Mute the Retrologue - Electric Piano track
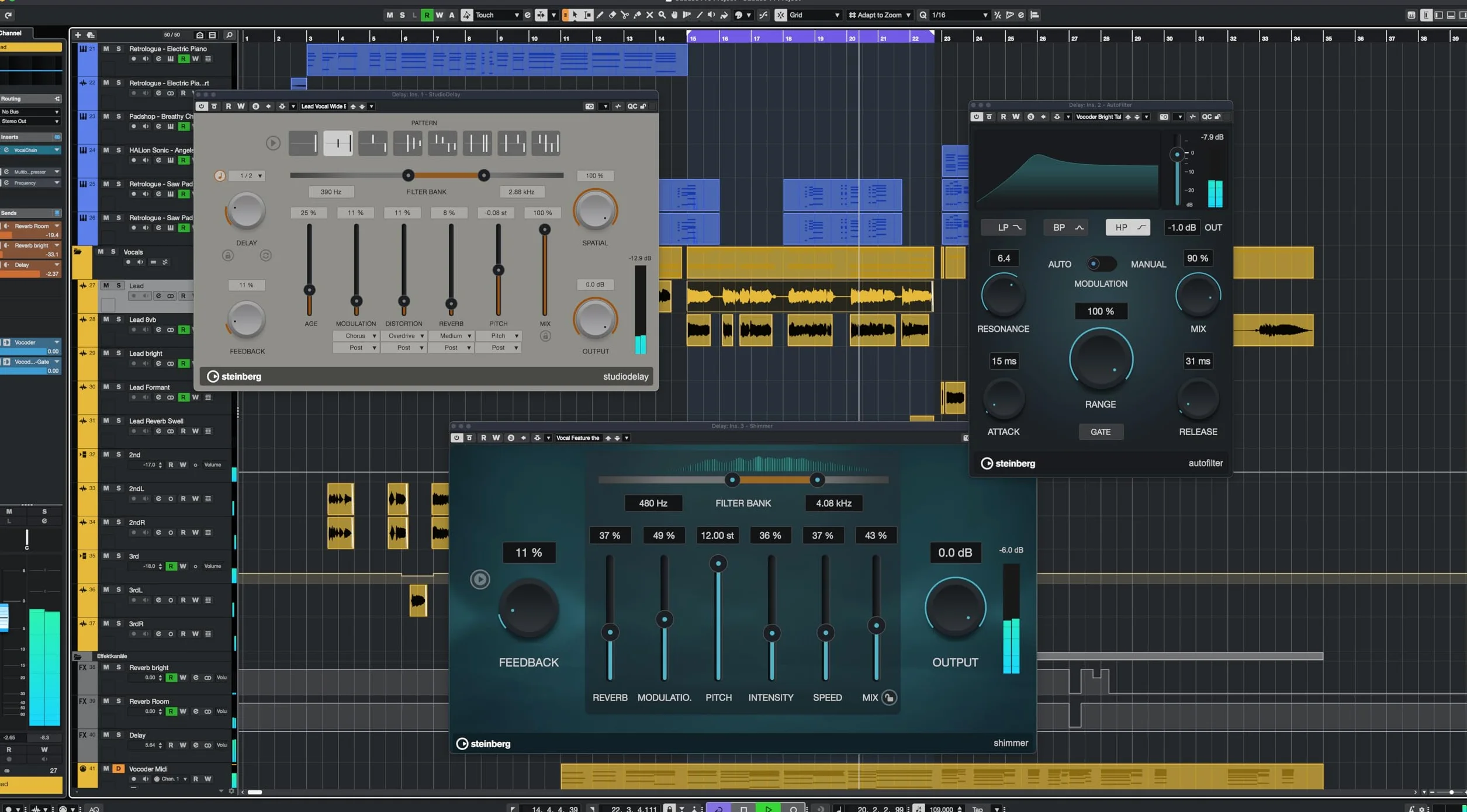The width and height of the screenshot is (1467, 812). tap(106, 48)
